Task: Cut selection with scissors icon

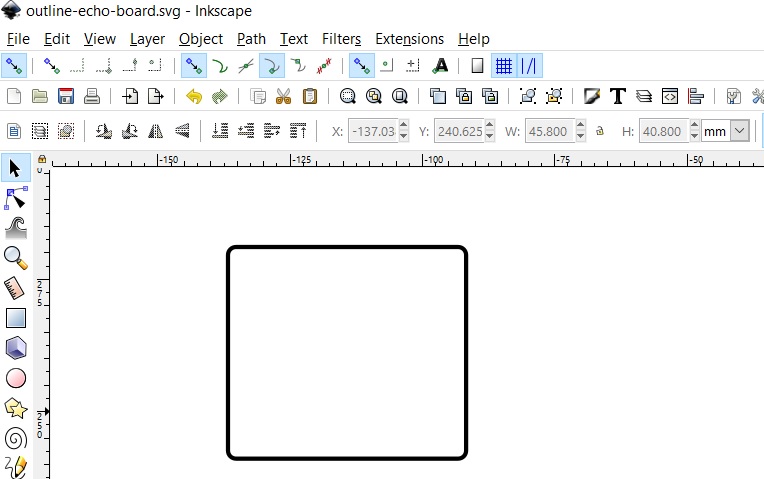Action: coord(283,96)
